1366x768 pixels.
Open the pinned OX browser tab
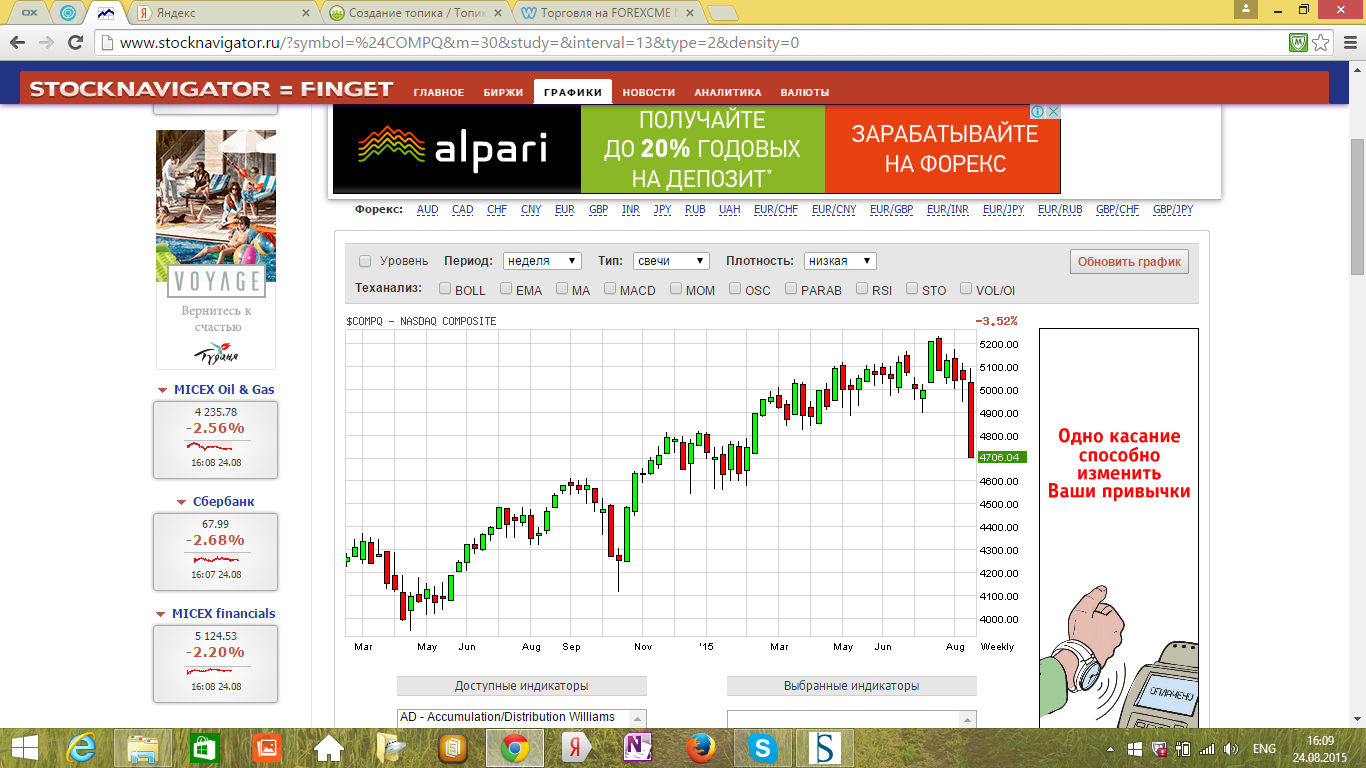[29, 14]
